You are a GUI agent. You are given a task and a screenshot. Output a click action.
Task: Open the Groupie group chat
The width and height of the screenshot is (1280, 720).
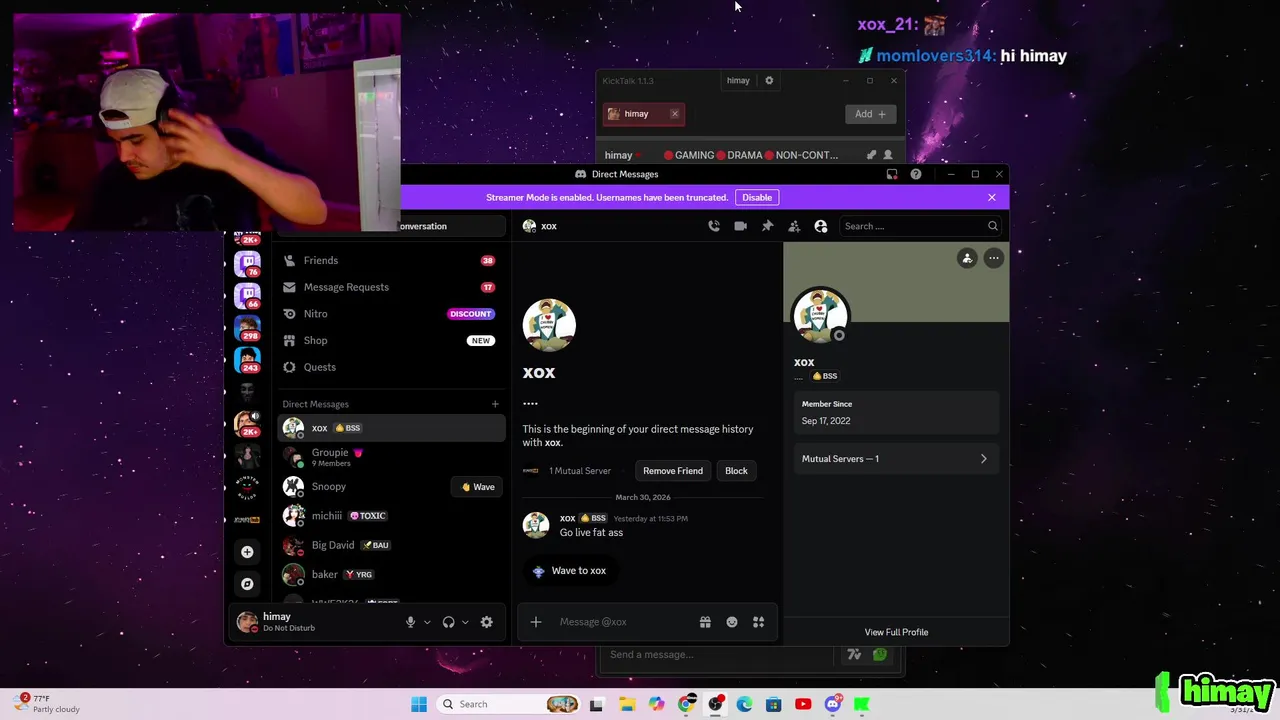click(x=391, y=457)
